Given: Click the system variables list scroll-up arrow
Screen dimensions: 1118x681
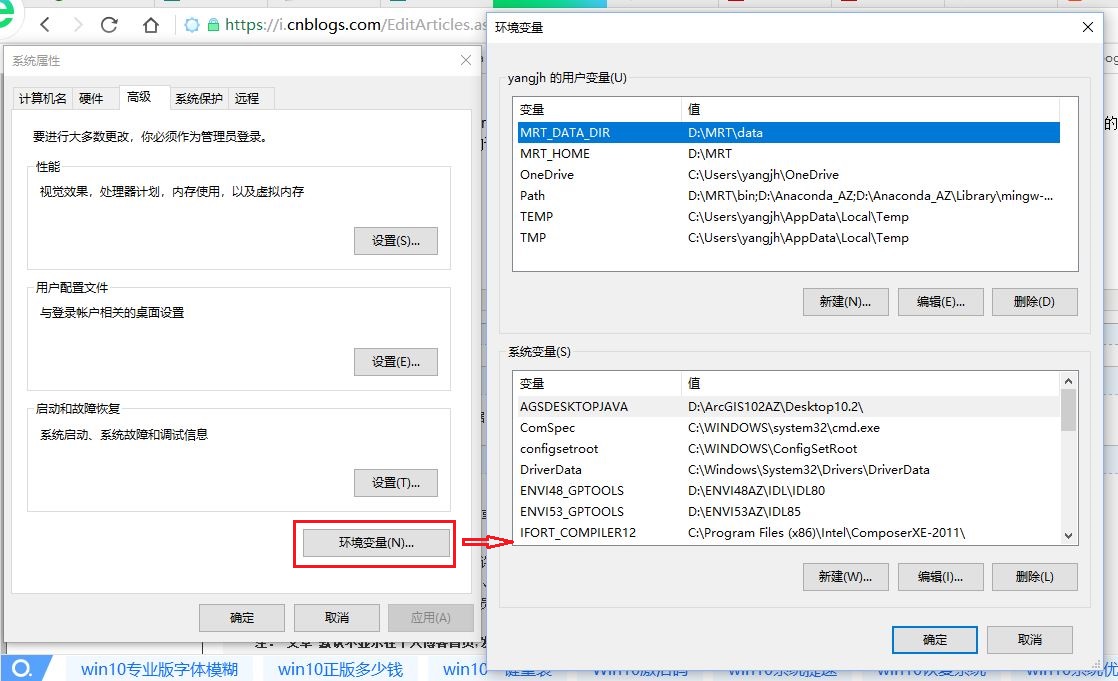Looking at the screenshot, I should 1068,382.
